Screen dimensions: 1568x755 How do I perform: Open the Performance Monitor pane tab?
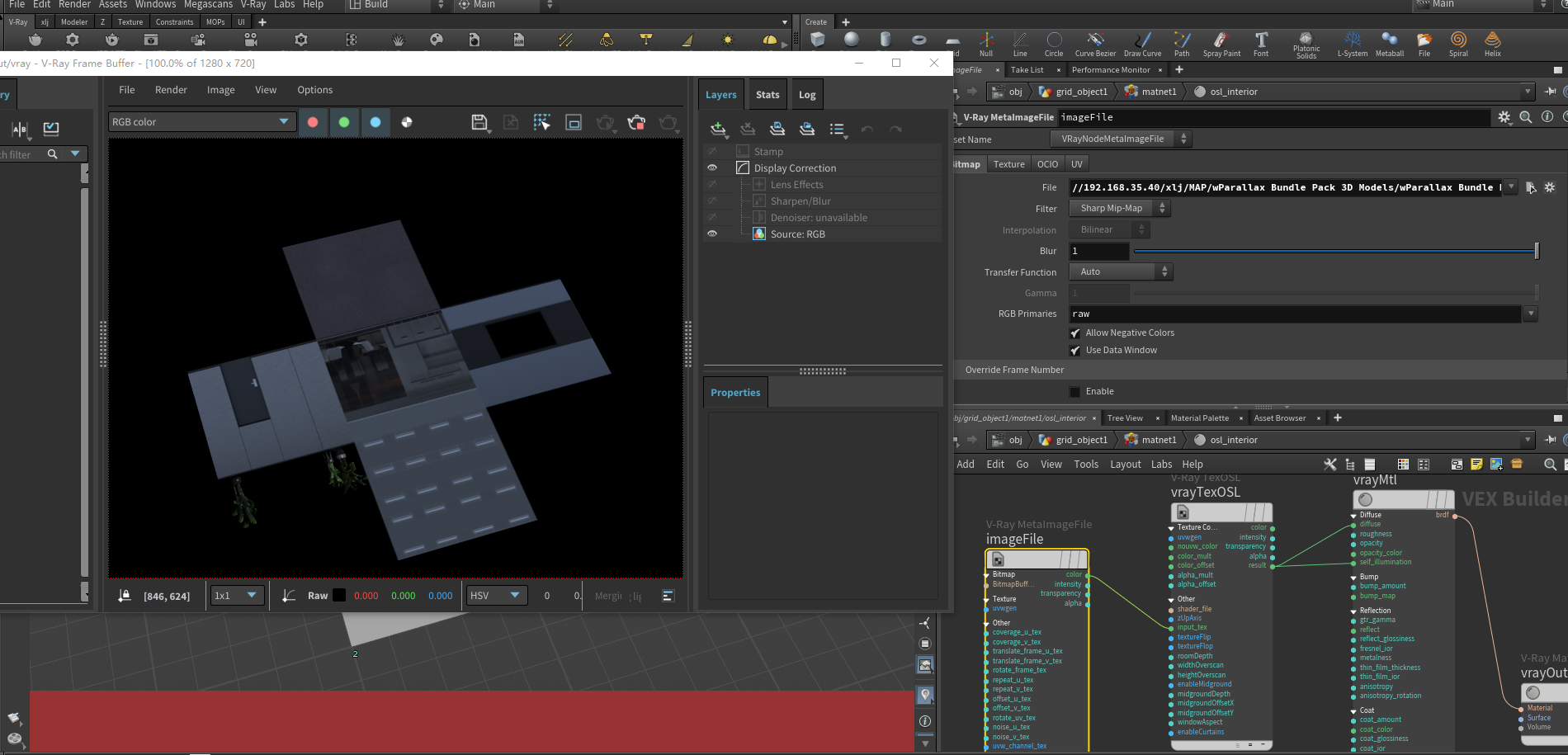1111,70
